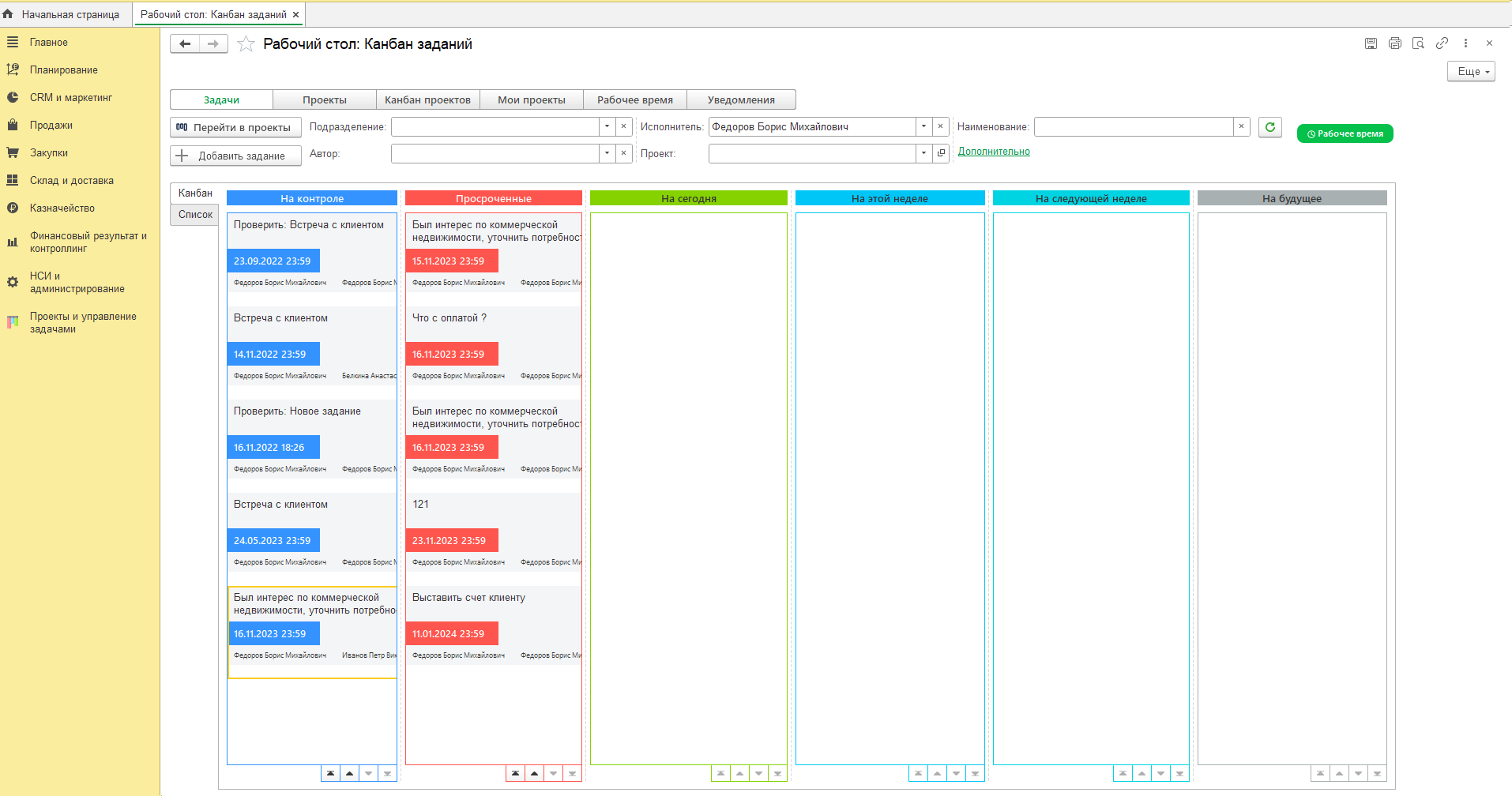Click red deadline badge 11.01.2024 23:59
1512x796 pixels.
click(x=452, y=634)
